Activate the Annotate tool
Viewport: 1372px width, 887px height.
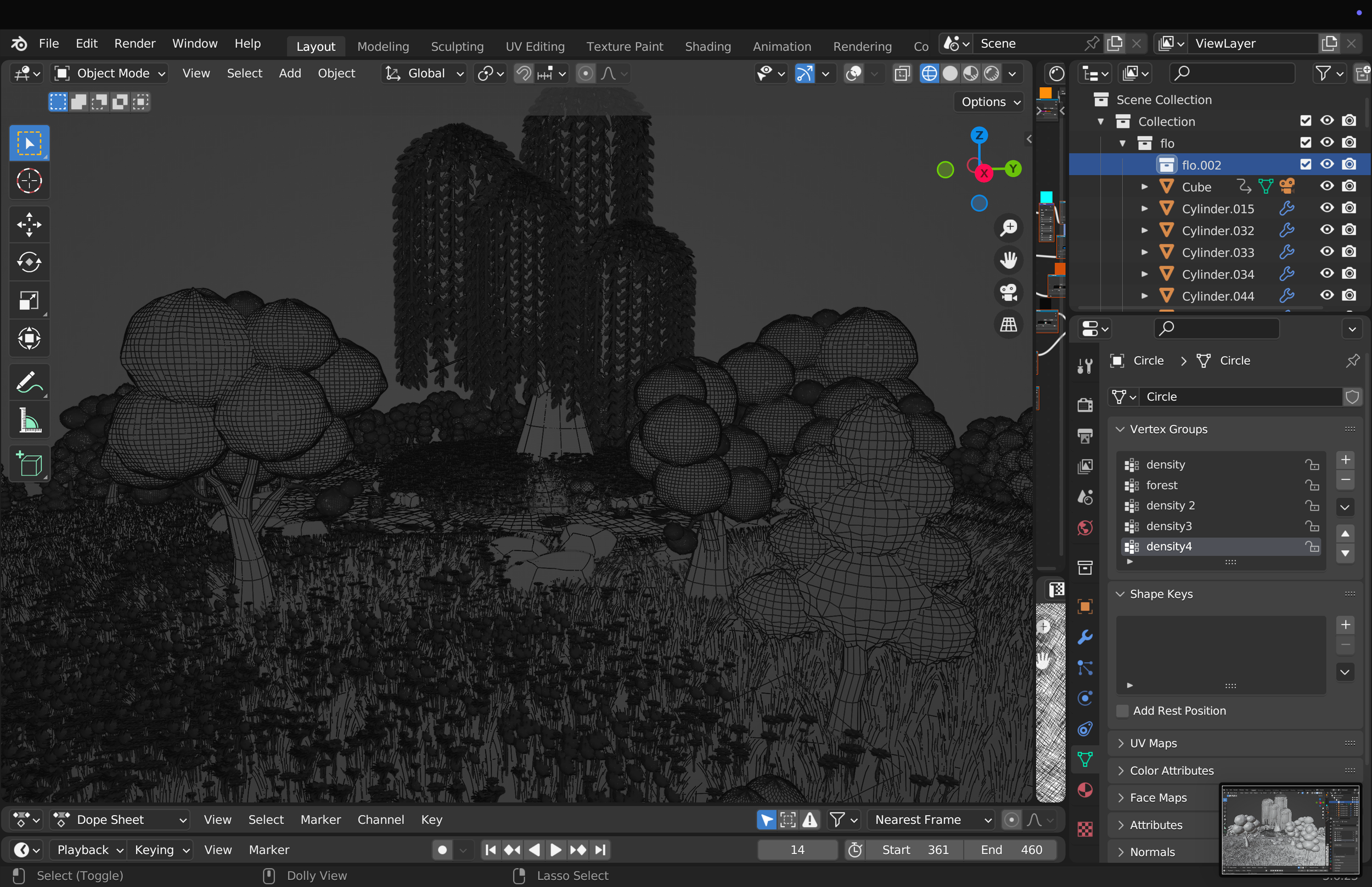pyautogui.click(x=29, y=382)
